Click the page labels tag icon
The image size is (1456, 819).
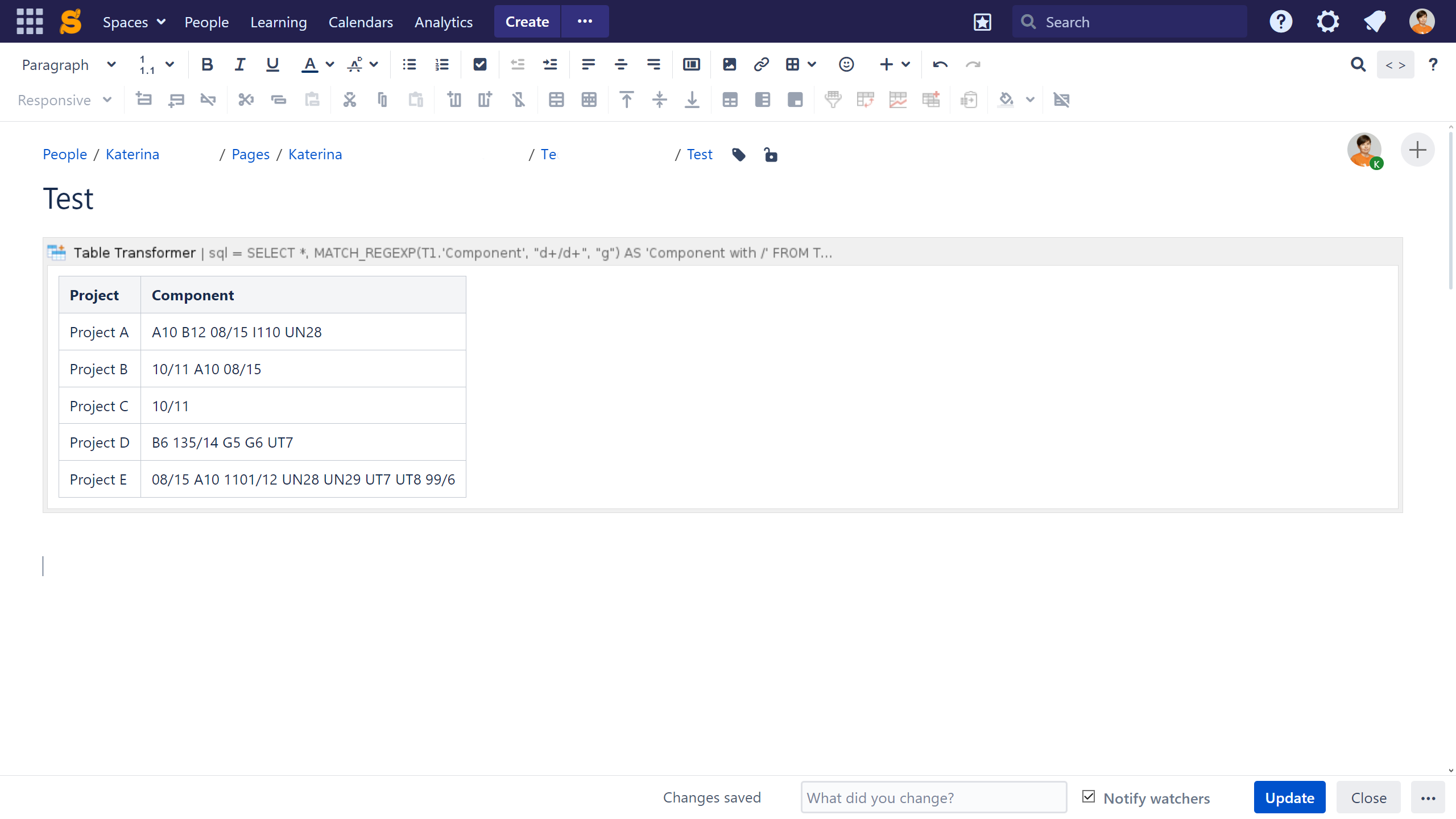coord(738,155)
